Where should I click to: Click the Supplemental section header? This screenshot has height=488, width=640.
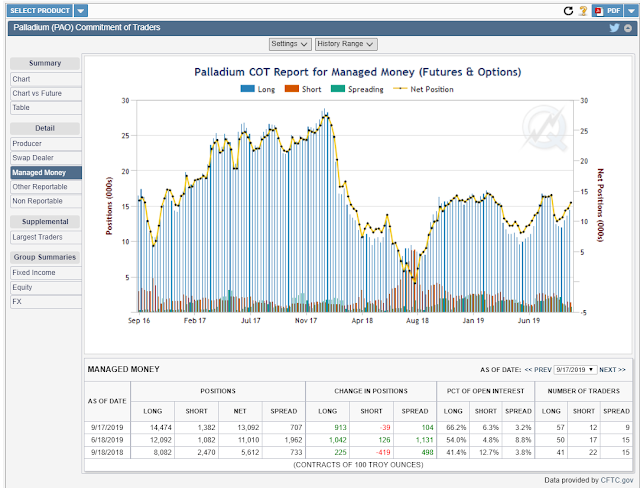(45, 222)
